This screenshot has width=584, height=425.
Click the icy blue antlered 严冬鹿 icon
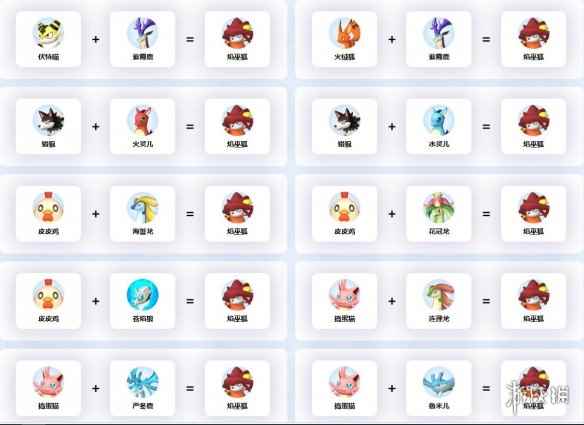[x=143, y=382]
